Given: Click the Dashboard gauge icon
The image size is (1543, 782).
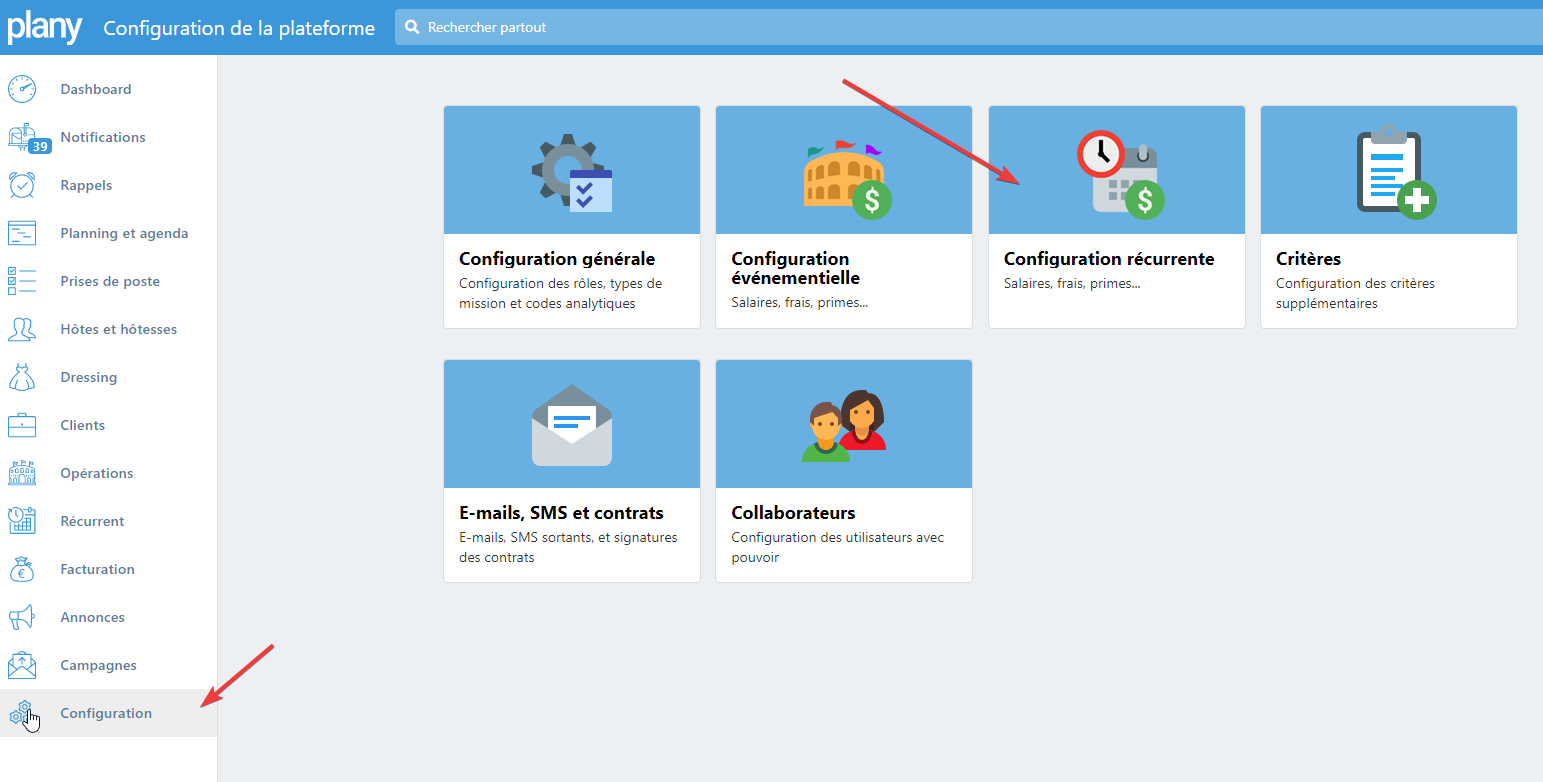Looking at the screenshot, I should pos(22,89).
